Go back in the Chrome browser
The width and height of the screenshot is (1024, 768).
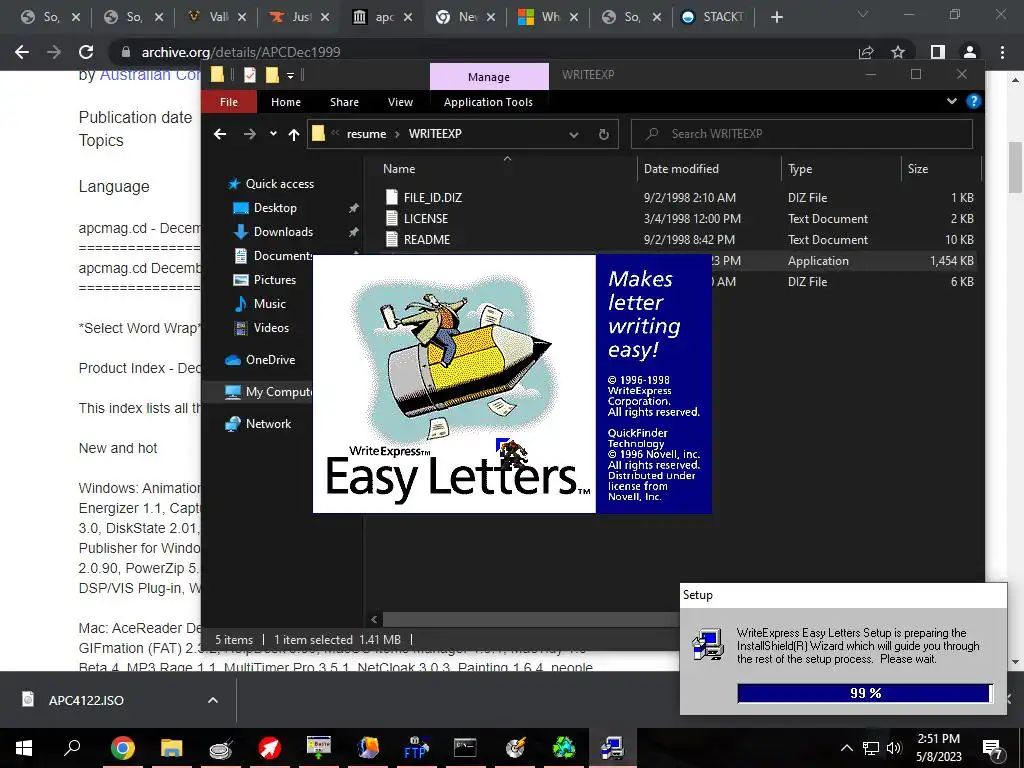(x=22, y=52)
